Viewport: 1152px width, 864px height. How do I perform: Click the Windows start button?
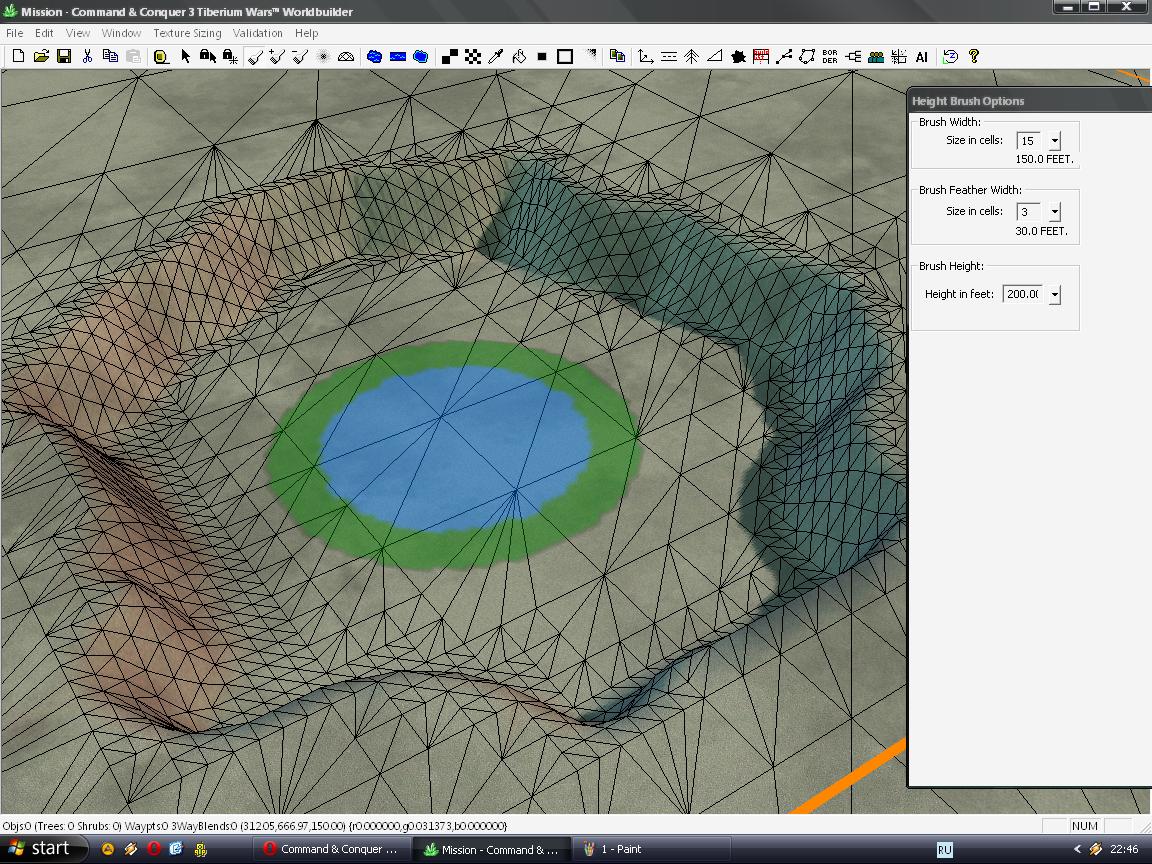tap(43, 849)
